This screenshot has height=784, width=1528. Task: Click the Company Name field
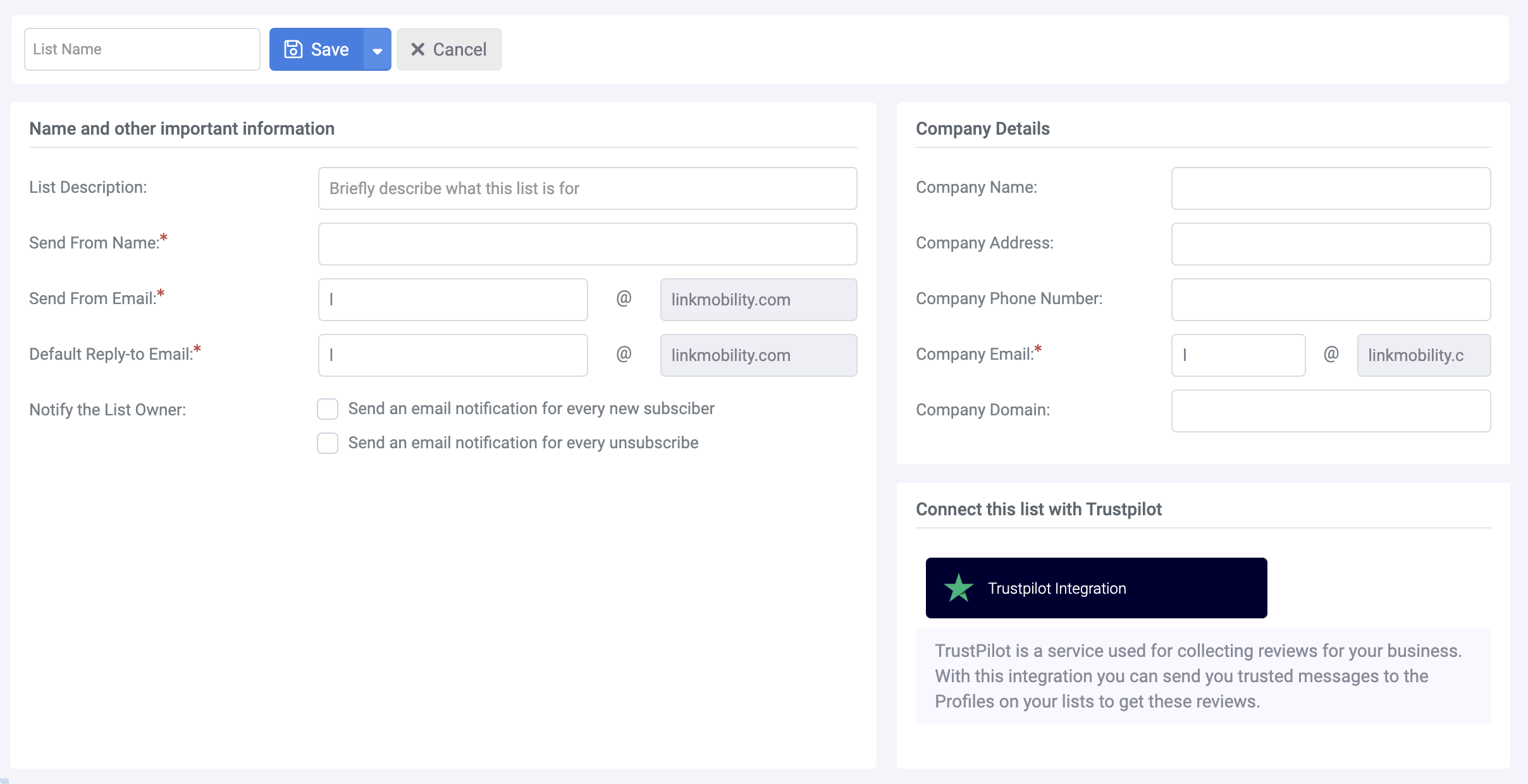(1331, 188)
